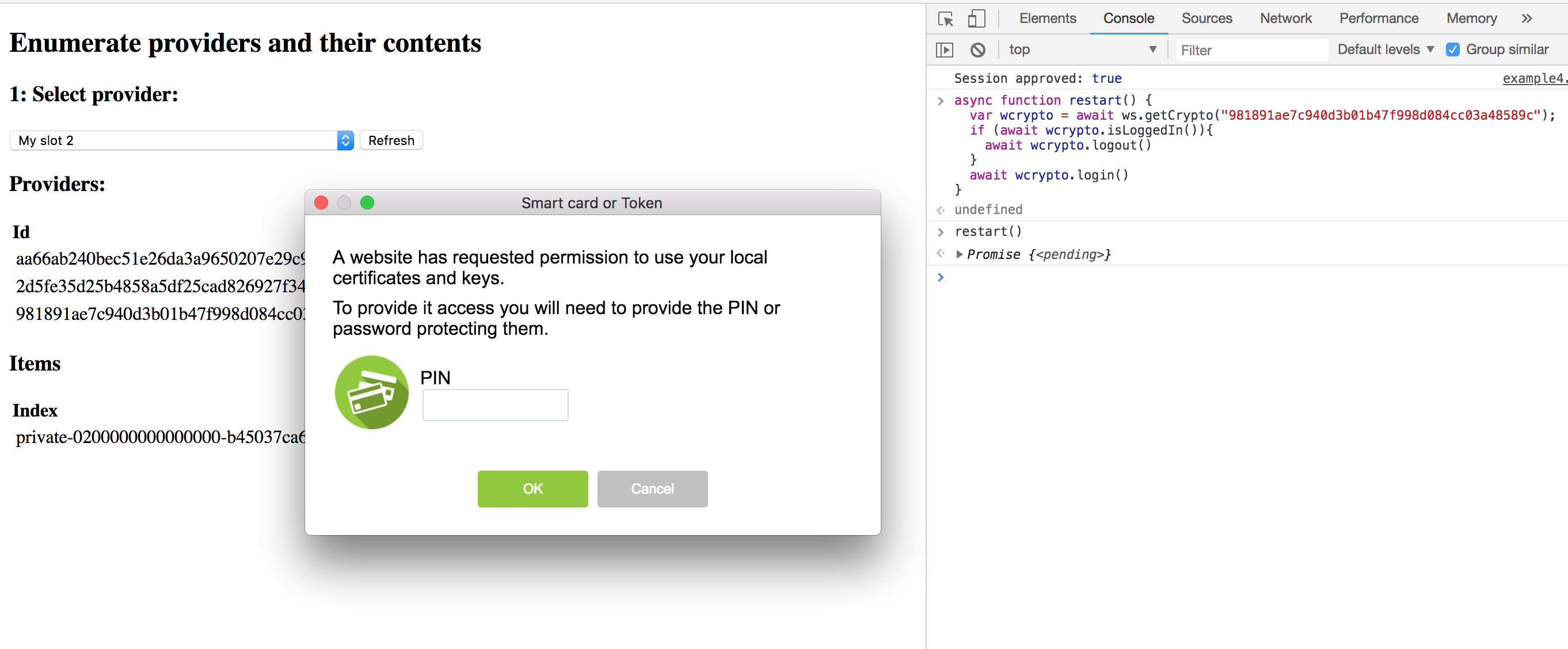1568x649 pixels.
Task: Toggle the Group similar checkbox
Action: 1454,49
